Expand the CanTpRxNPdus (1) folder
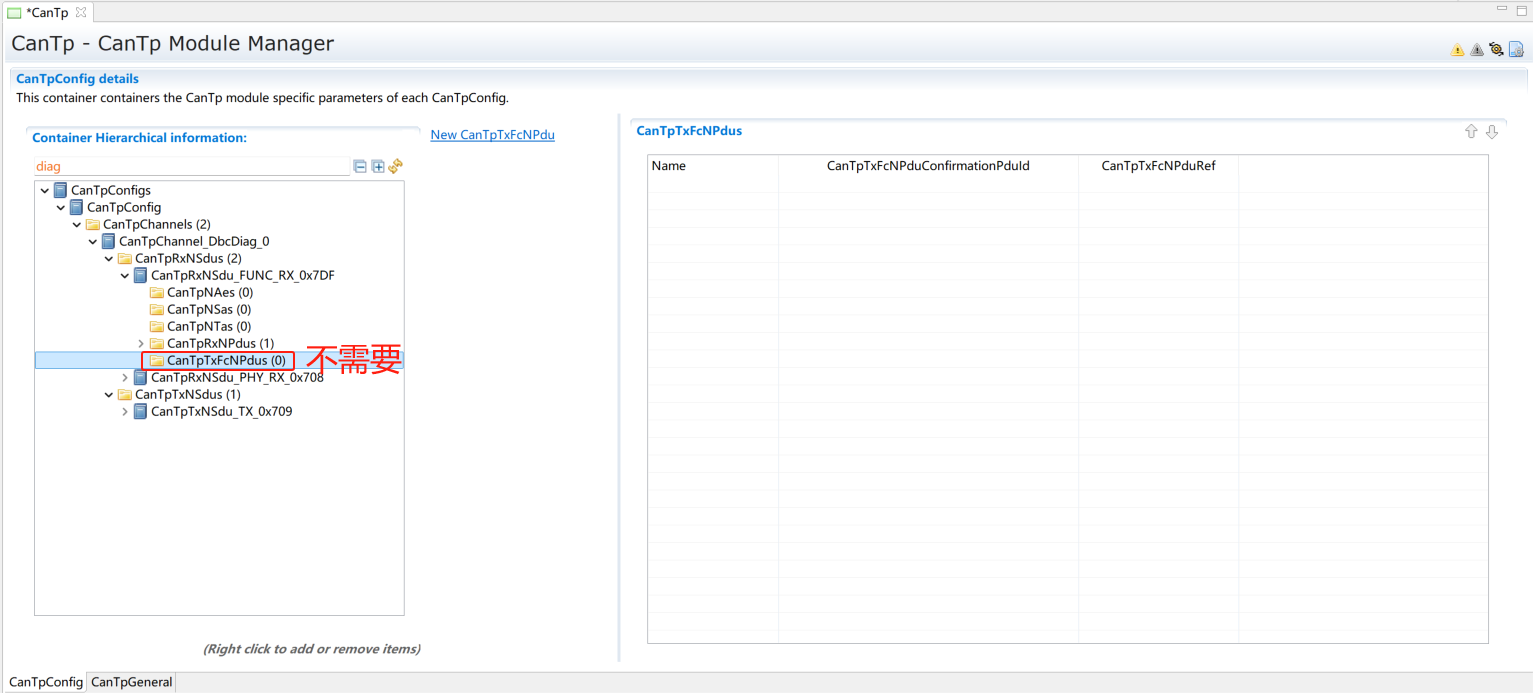This screenshot has height=693, width=1533. point(141,344)
